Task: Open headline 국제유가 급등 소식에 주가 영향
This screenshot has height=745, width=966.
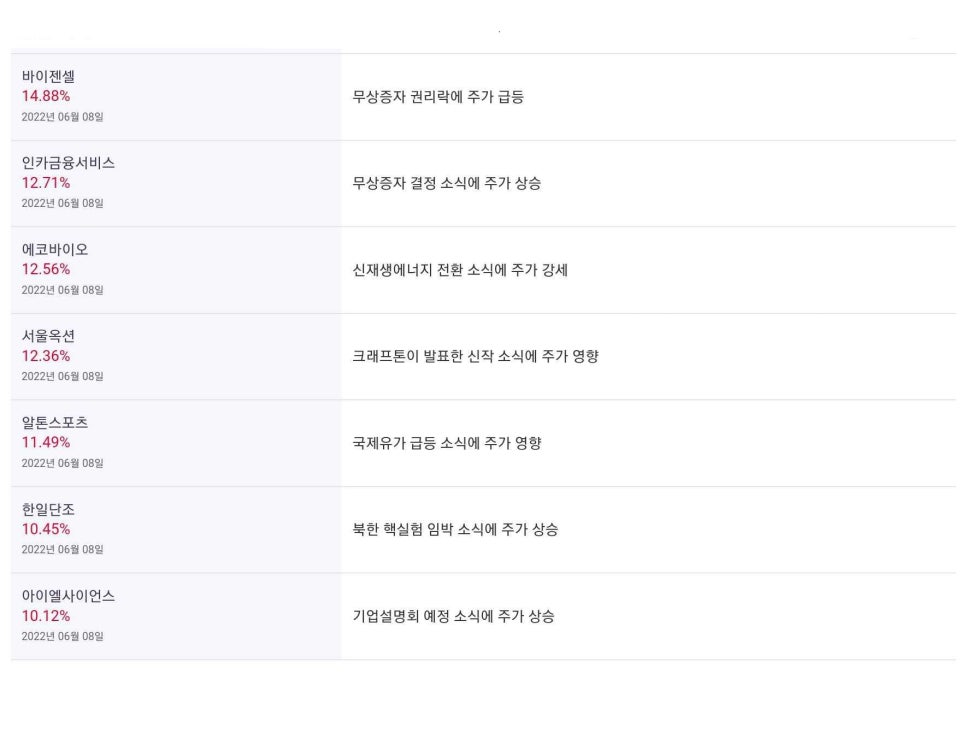Action: point(447,443)
